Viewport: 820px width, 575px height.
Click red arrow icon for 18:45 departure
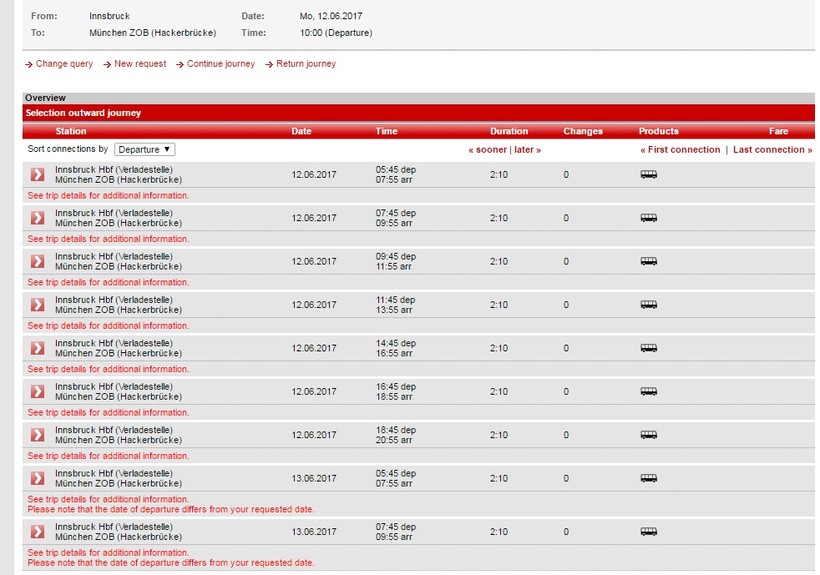coord(37,435)
